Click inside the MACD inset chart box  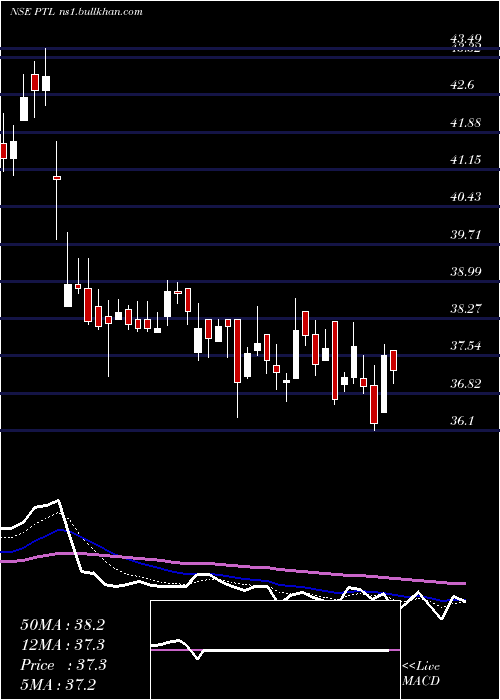[275, 650]
